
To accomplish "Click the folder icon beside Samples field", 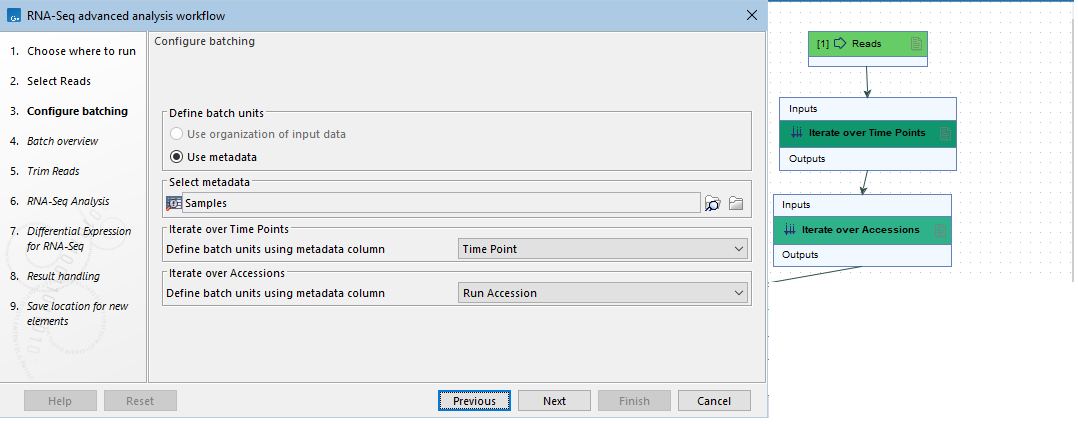I will 736,203.
